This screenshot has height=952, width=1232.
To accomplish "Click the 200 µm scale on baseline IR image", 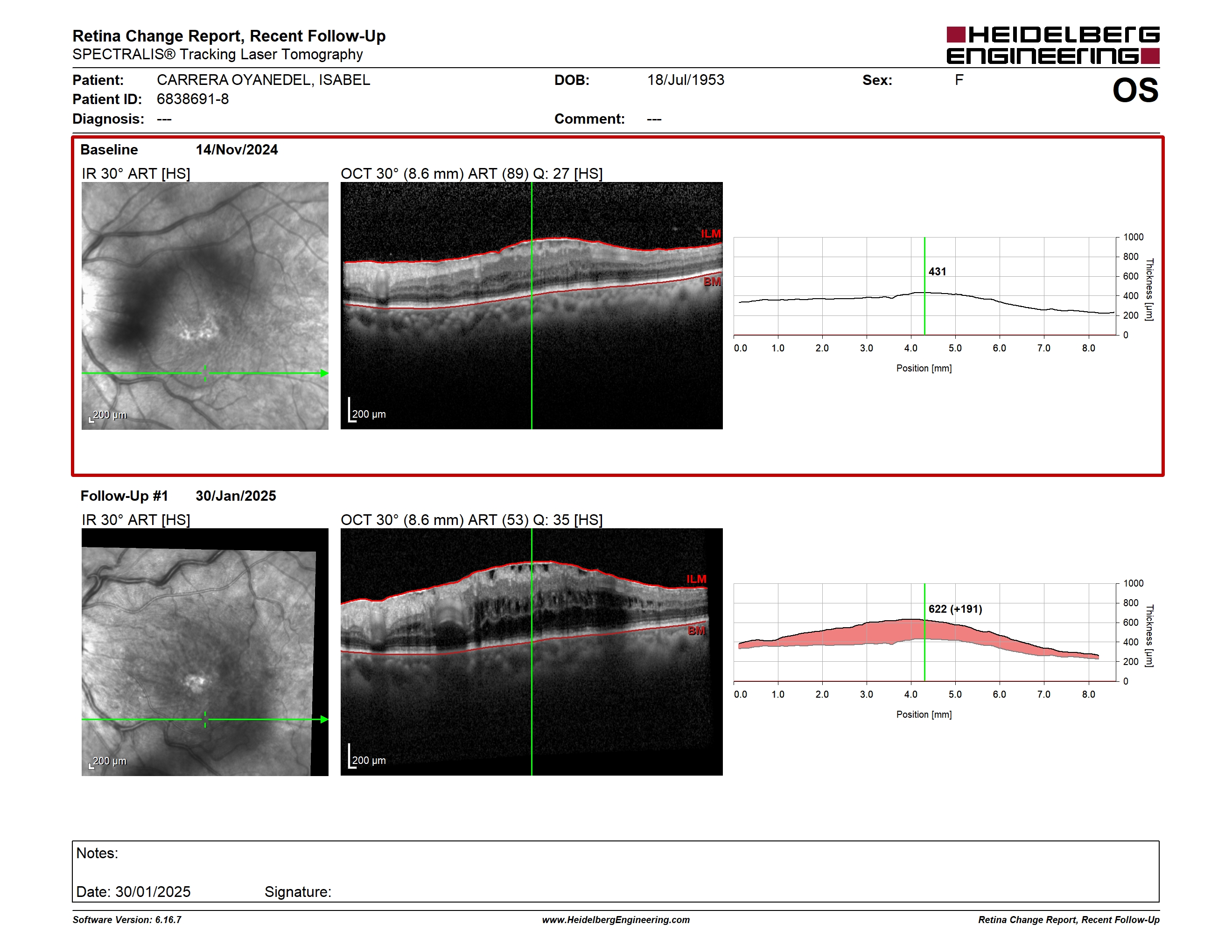I will click(x=108, y=416).
